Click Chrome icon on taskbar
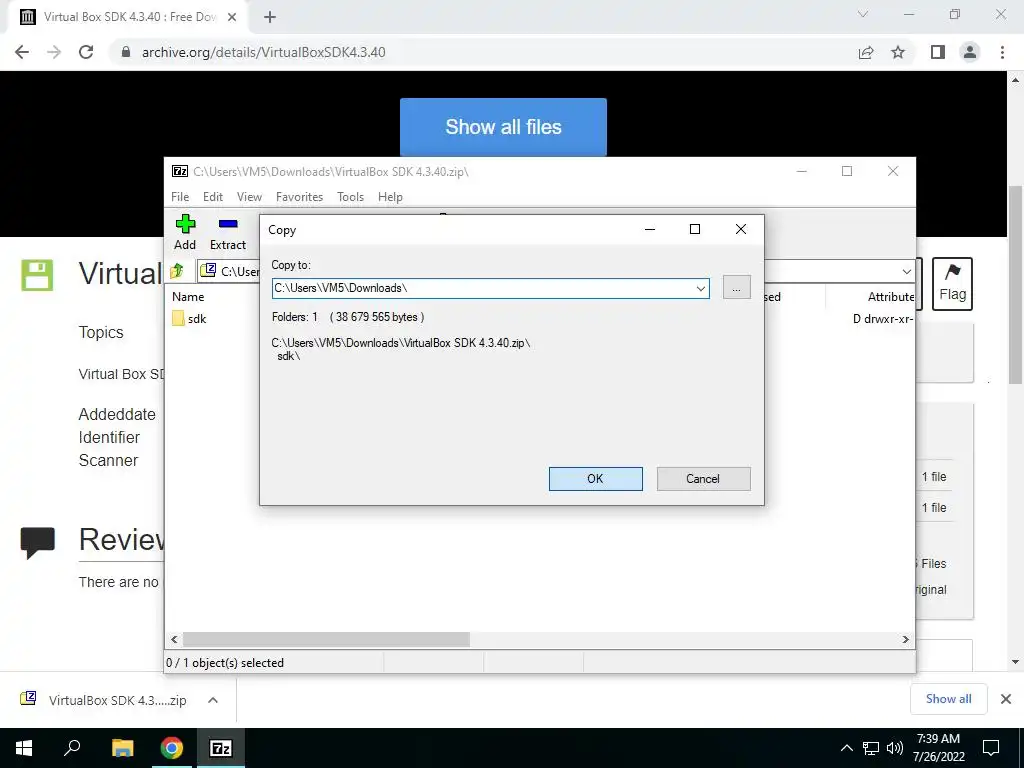1024x768 pixels. coord(172,748)
